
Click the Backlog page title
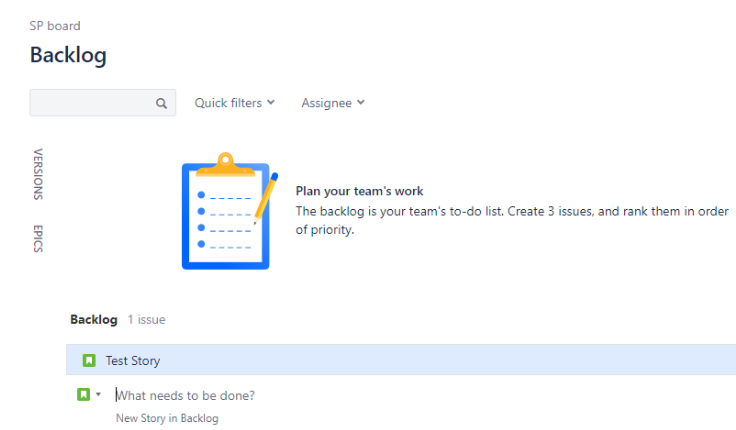(x=68, y=55)
